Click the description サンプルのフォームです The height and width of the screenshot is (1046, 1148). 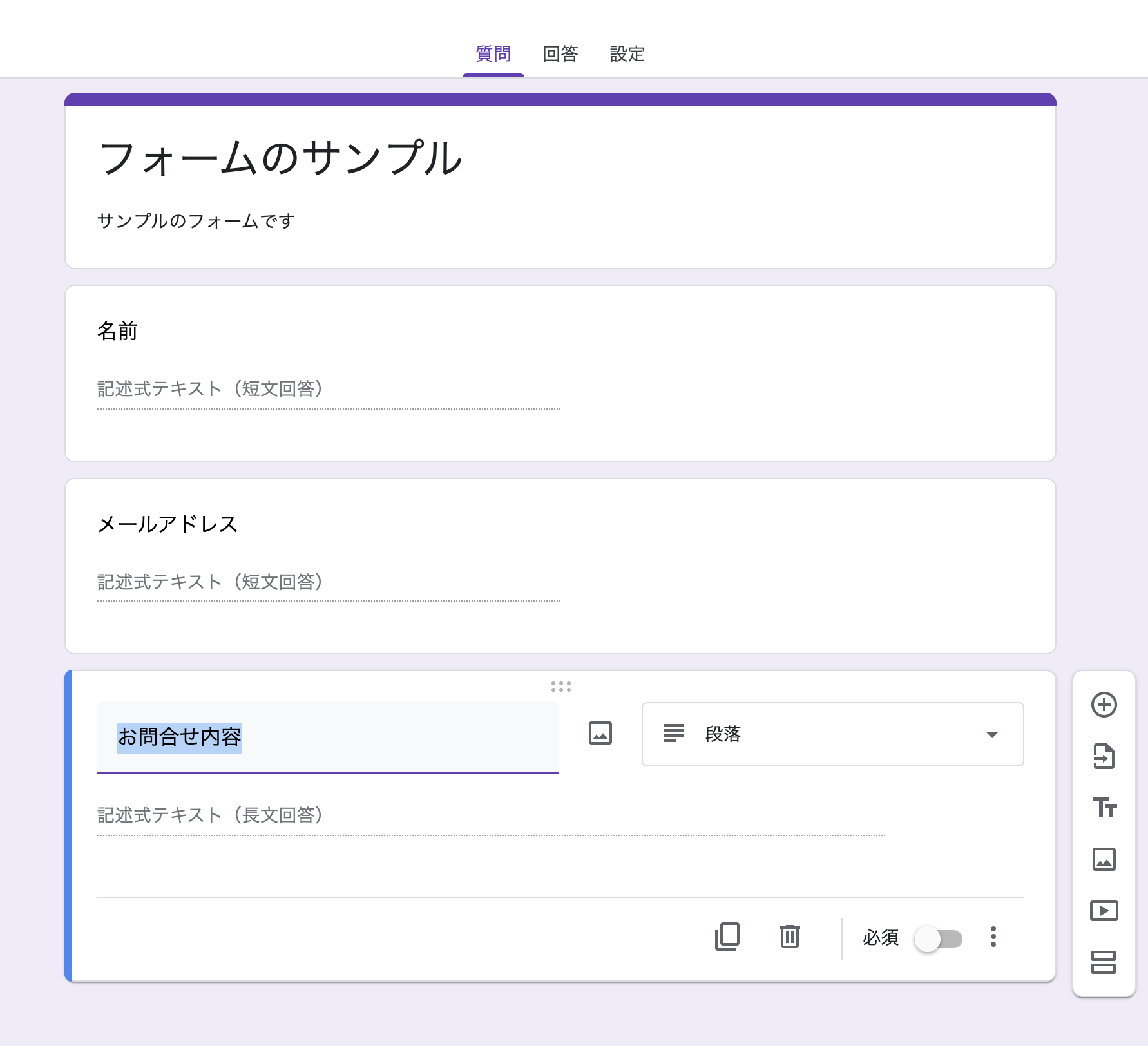pos(196,221)
